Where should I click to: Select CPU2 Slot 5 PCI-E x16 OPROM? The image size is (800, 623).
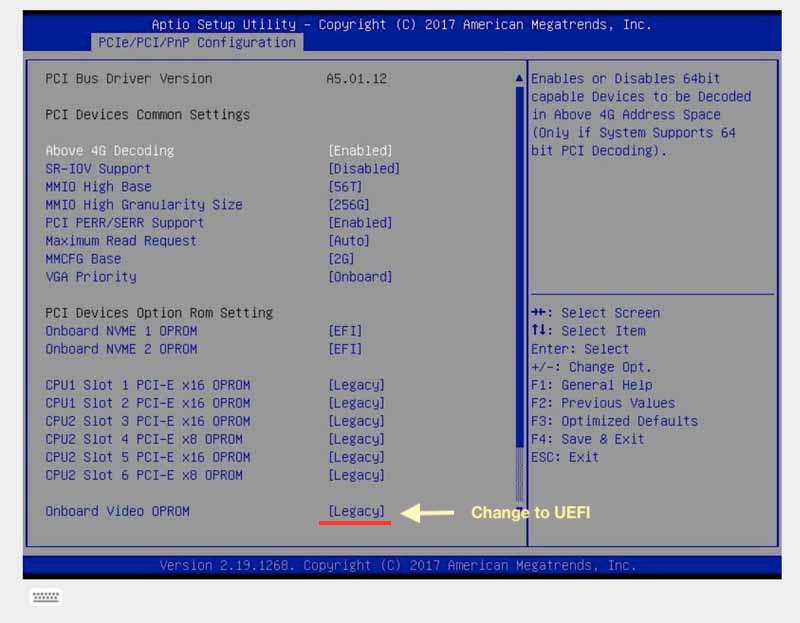148,457
